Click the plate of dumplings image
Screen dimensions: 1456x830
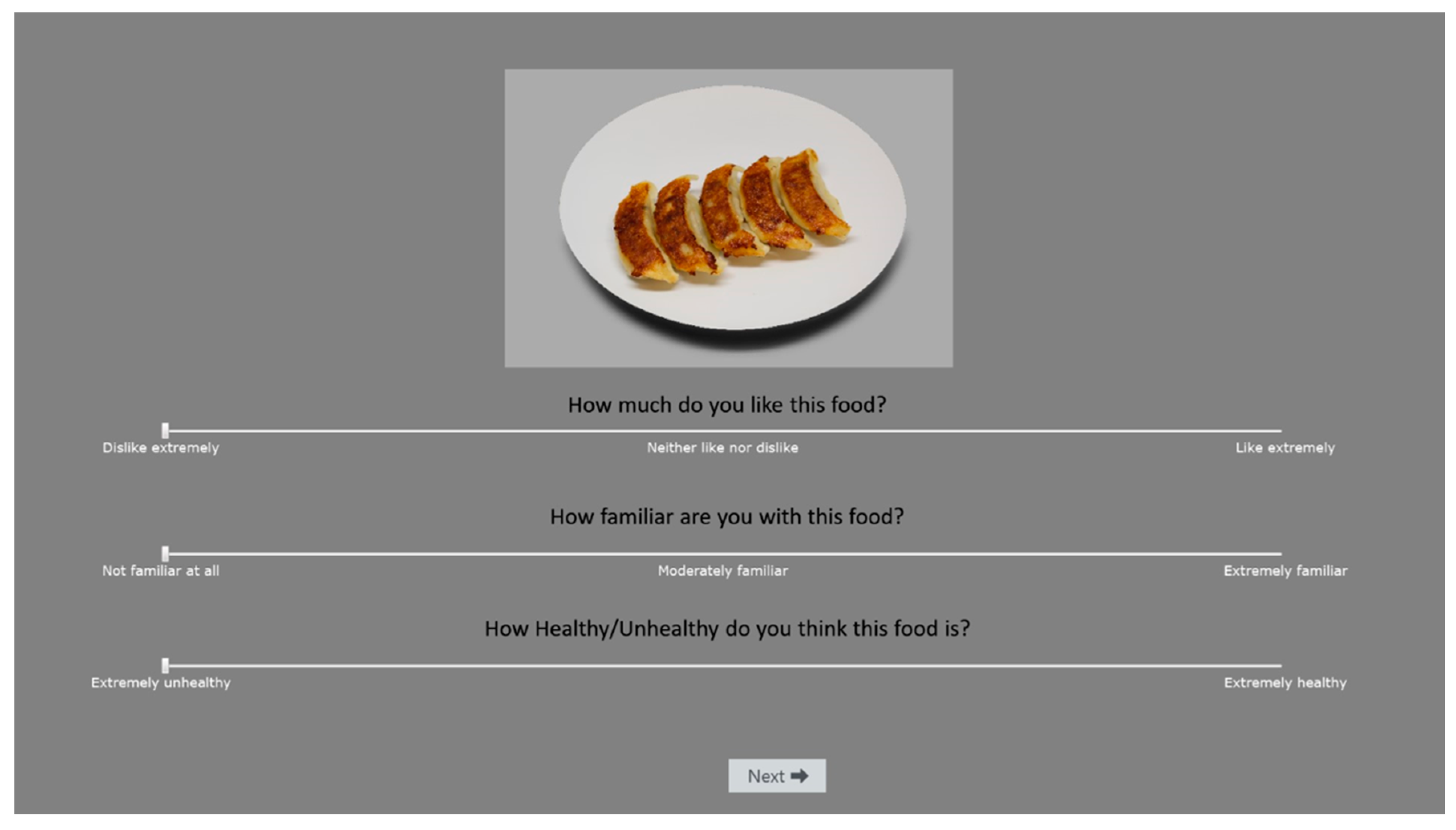728,218
